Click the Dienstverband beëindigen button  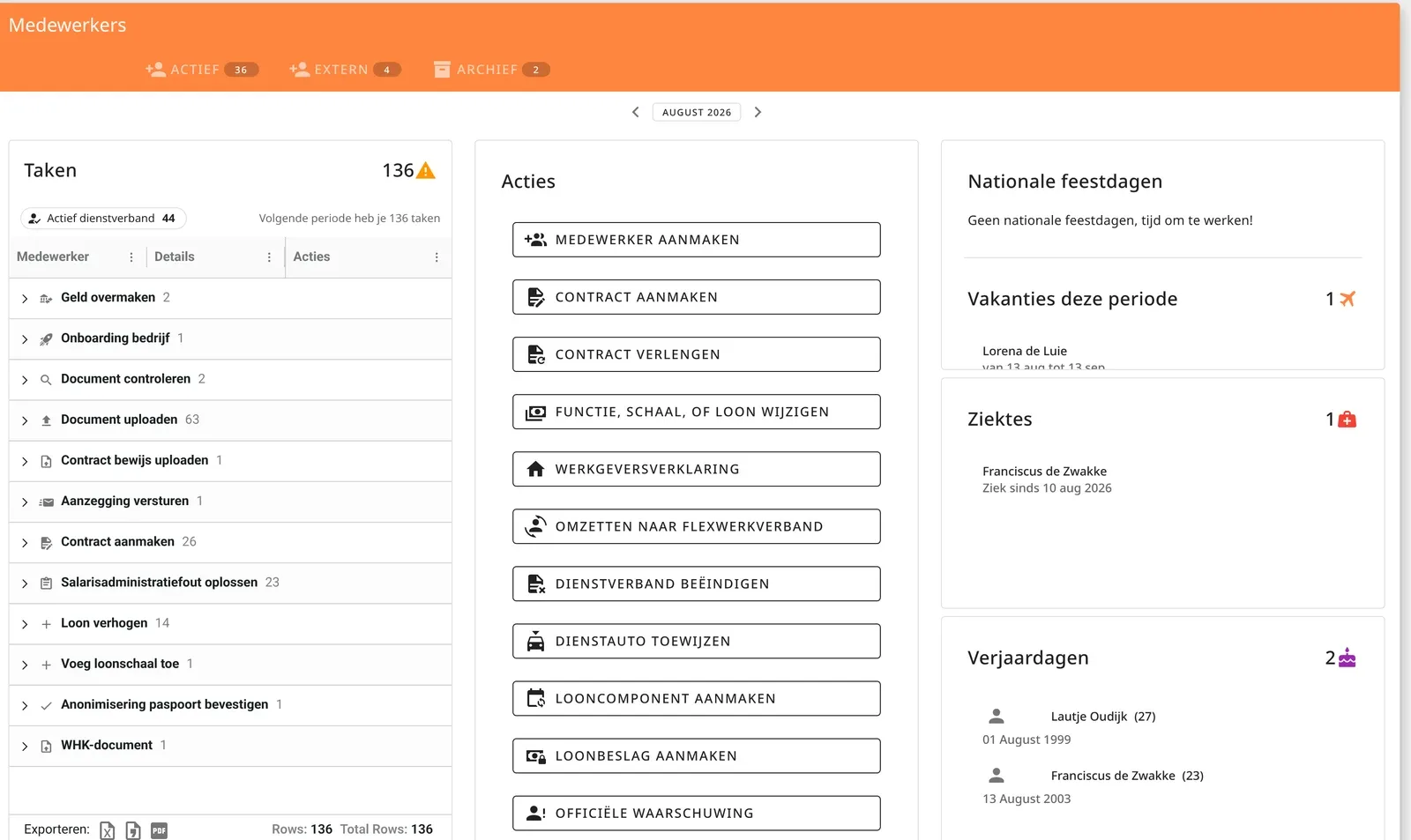697,584
